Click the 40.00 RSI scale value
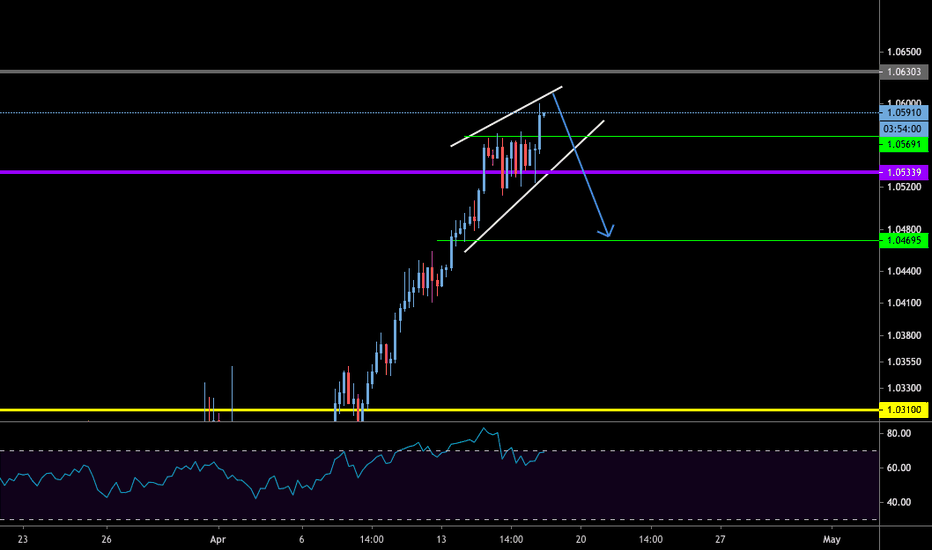 [899, 502]
